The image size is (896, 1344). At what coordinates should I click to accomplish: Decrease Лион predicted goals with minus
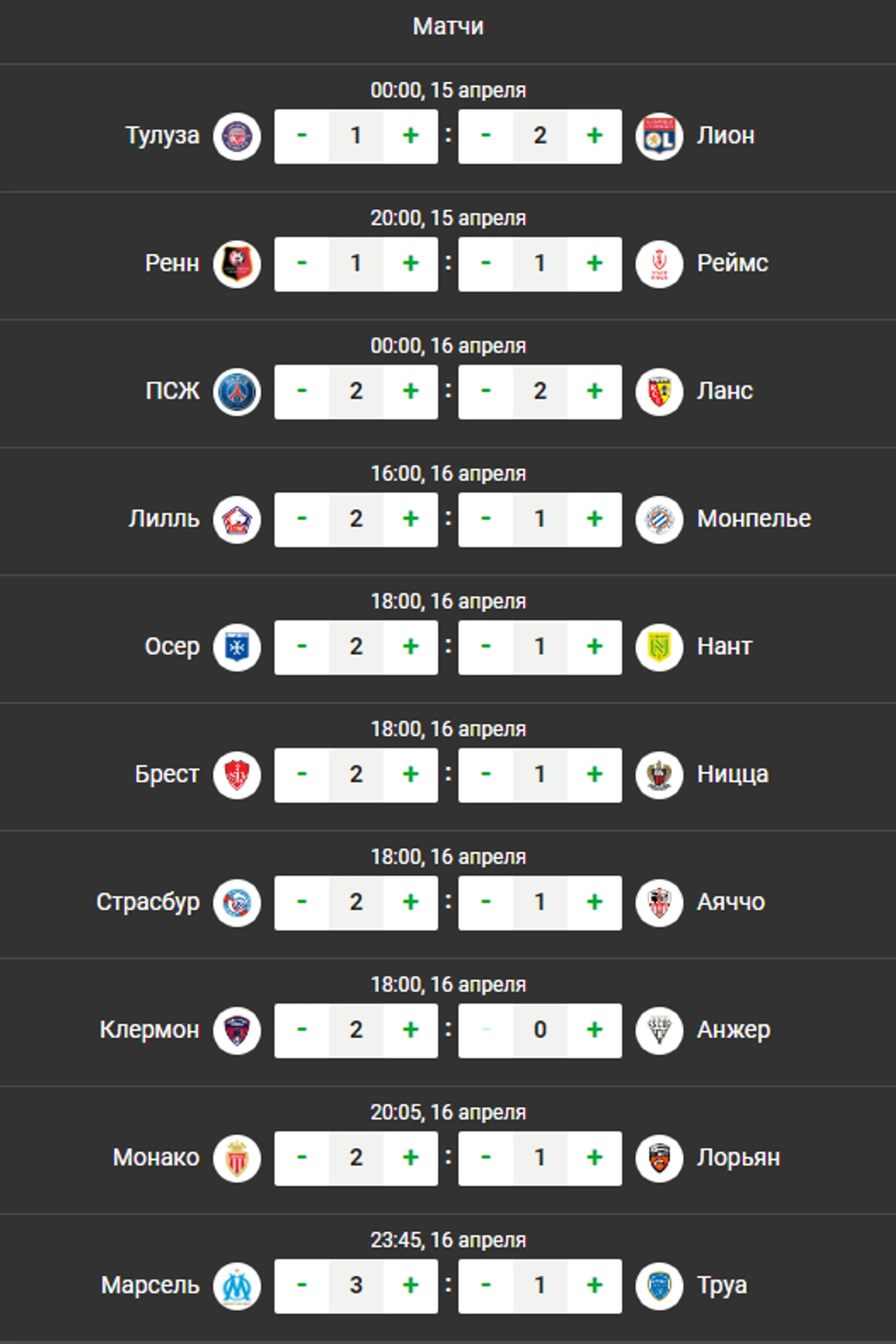[485, 136]
